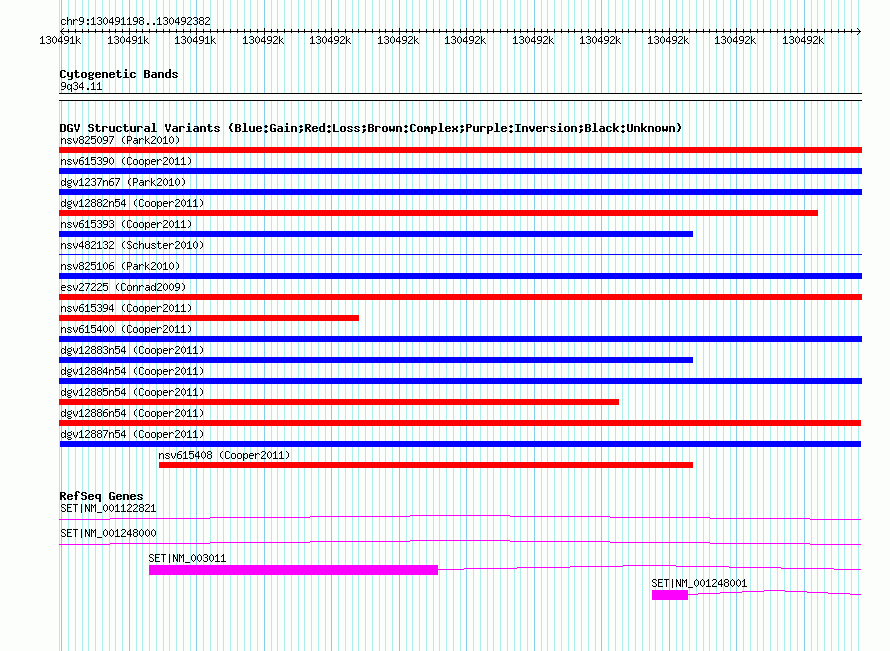This screenshot has height=651, width=890.
Task: Click the chr9:130491198..130492382 region label
Action: (x=135, y=21)
